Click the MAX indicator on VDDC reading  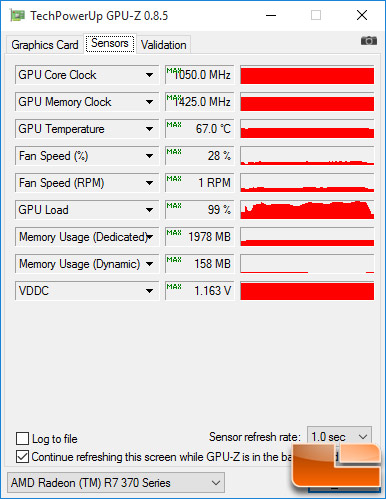(174, 286)
